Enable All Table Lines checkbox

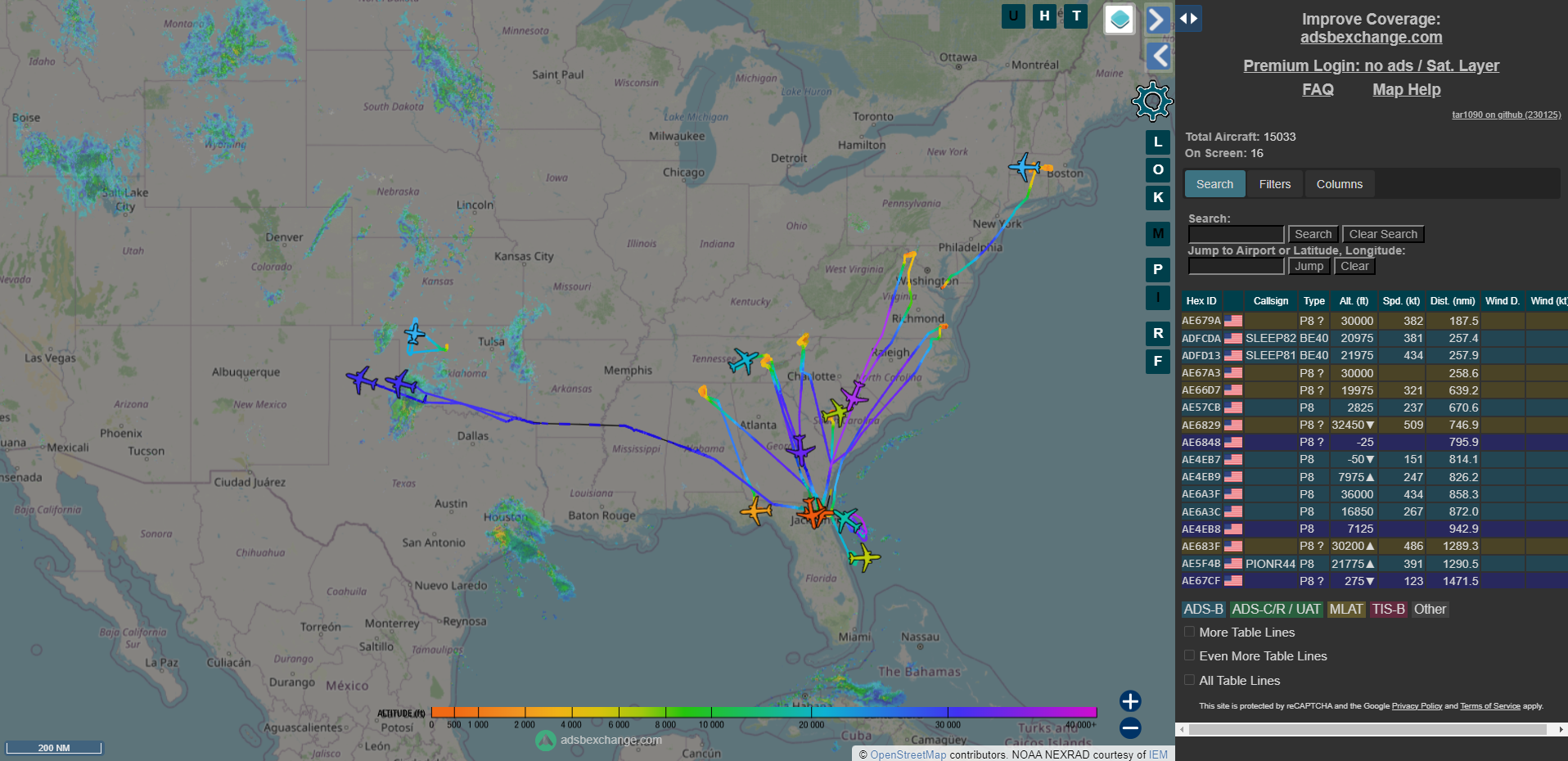coord(1189,680)
